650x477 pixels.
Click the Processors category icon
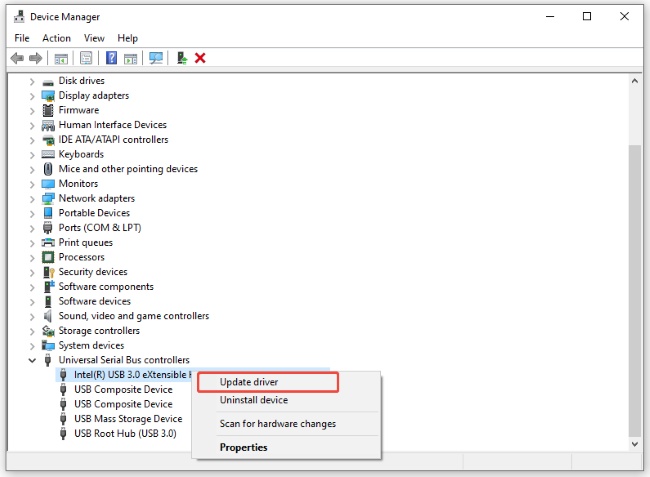click(x=48, y=257)
